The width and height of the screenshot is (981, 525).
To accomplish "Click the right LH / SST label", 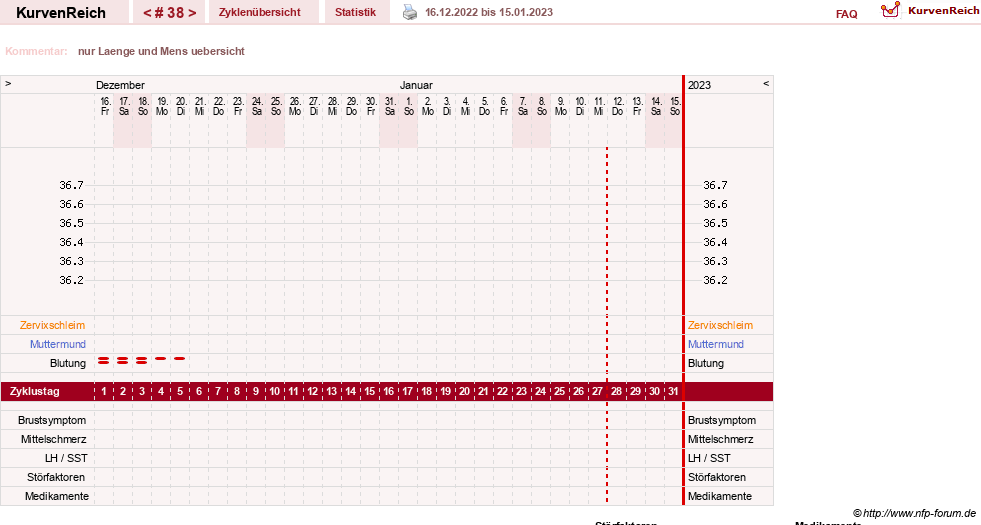I will coord(709,458).
